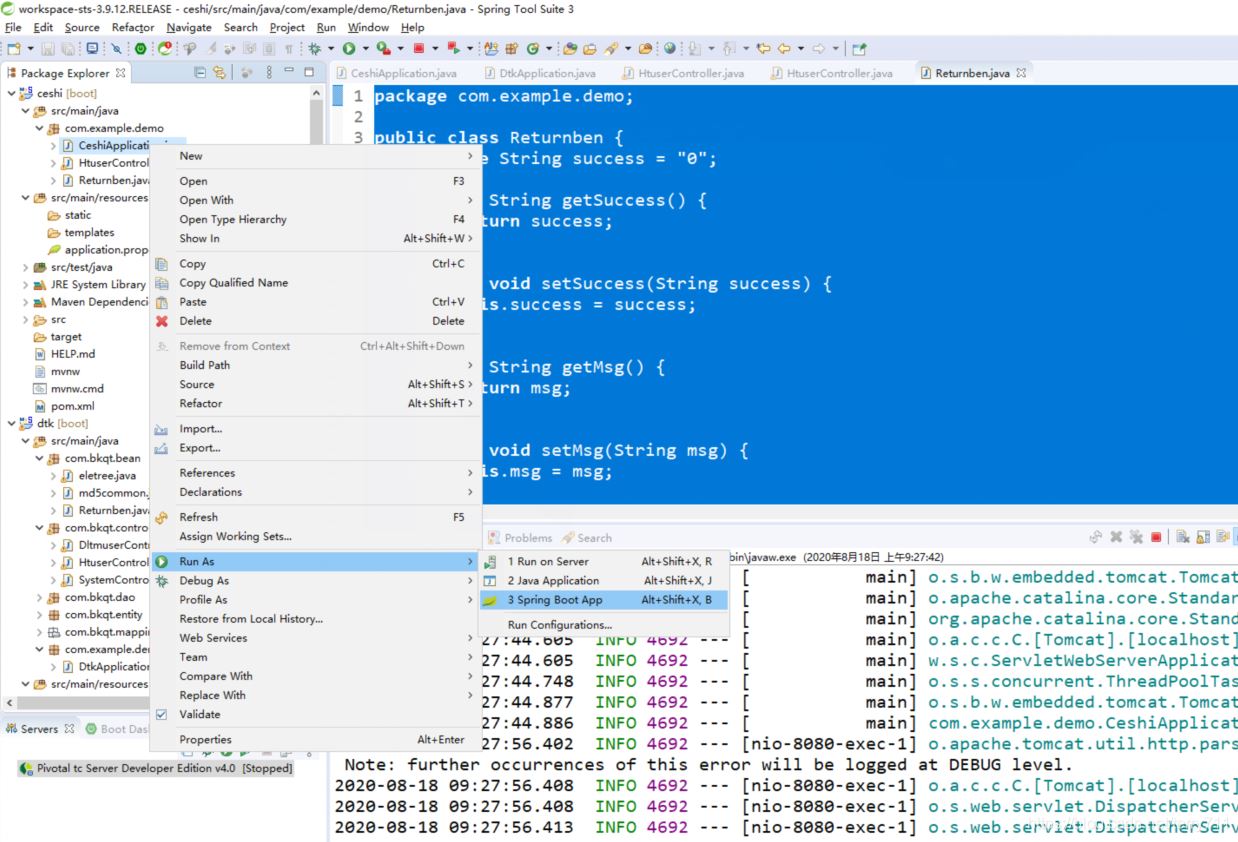Click the Debug bug icon in toolbar

pyautogui.click(x=315, y=48)
